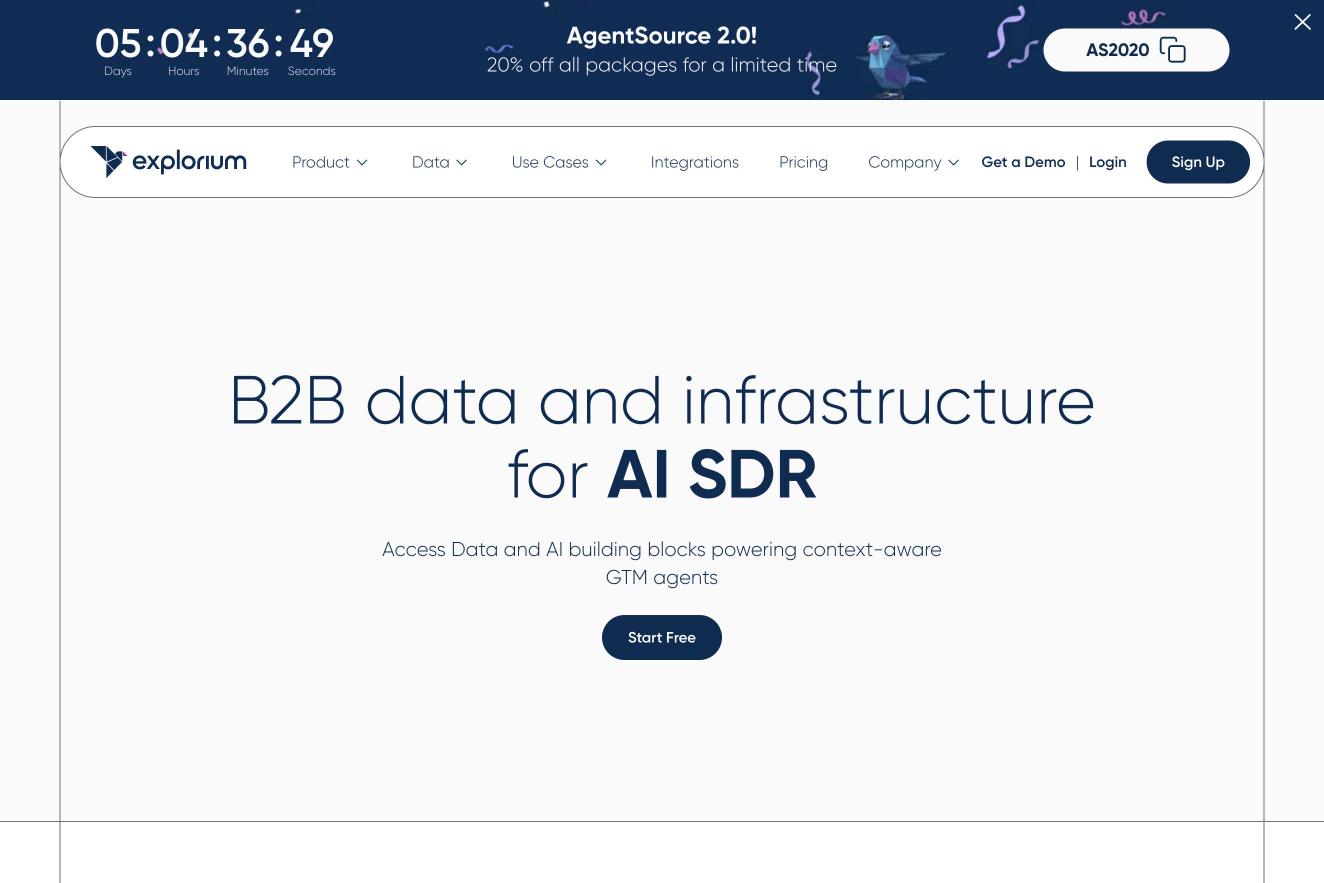Image resolution: width=1324 pixels, height=883 pixels.
Task: Click the Start Free button
Action: pos(662,637)
